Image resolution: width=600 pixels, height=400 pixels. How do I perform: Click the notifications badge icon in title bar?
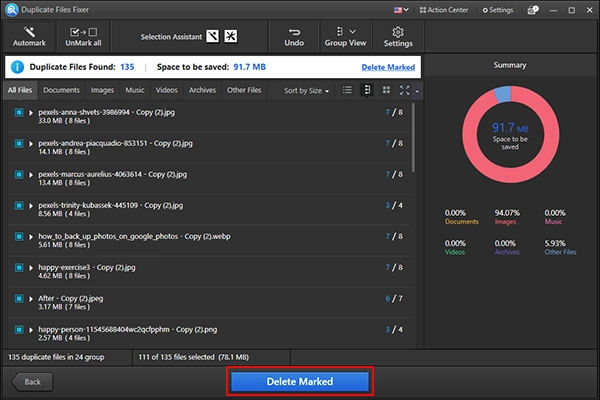tap(533, 10)
